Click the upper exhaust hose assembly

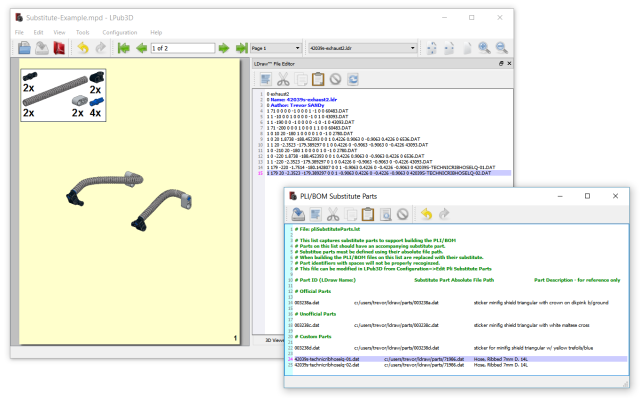click(105, 188)
